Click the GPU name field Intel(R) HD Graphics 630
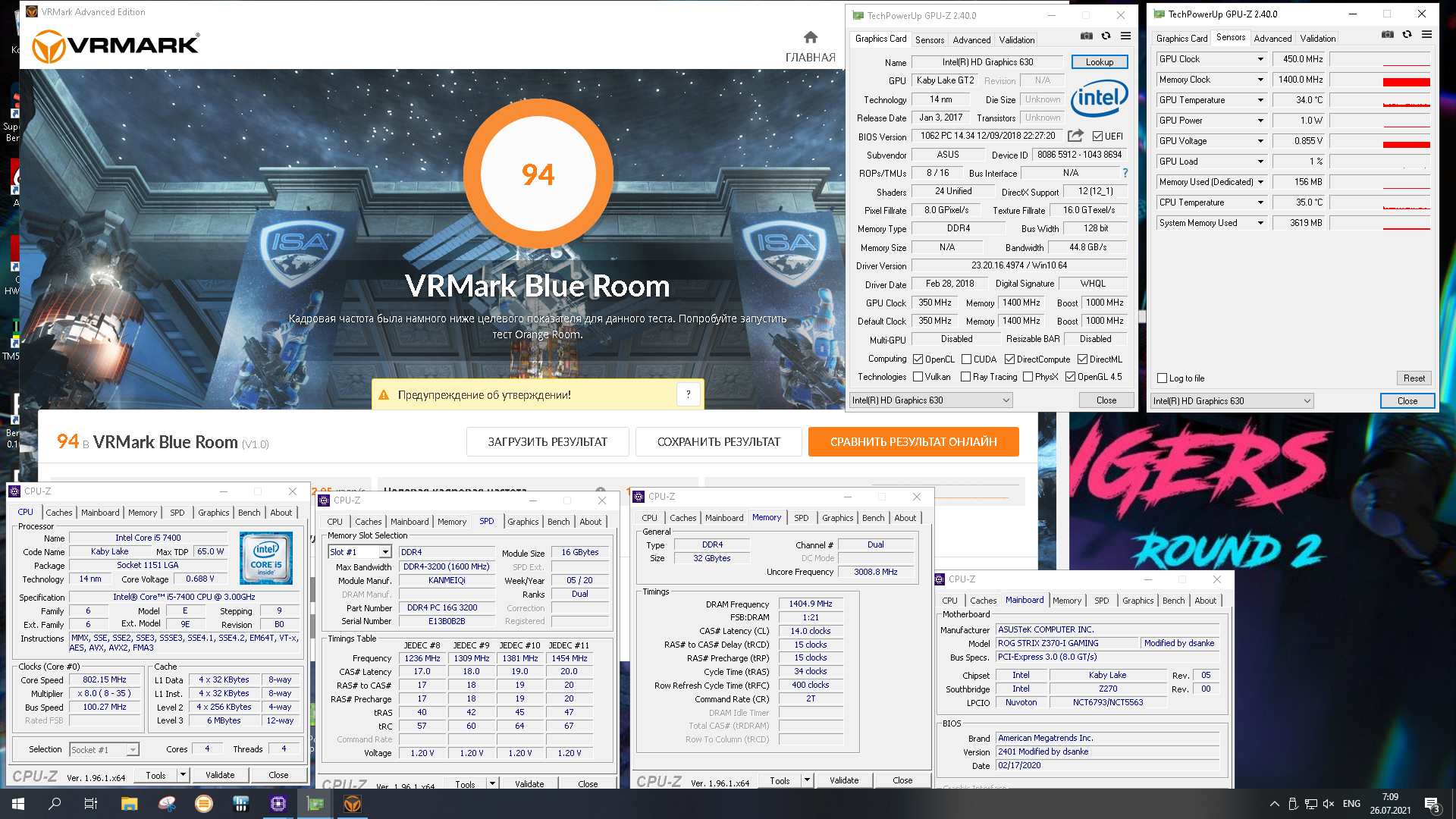This screenshot has width=1456, height=819. click(987, 62)
